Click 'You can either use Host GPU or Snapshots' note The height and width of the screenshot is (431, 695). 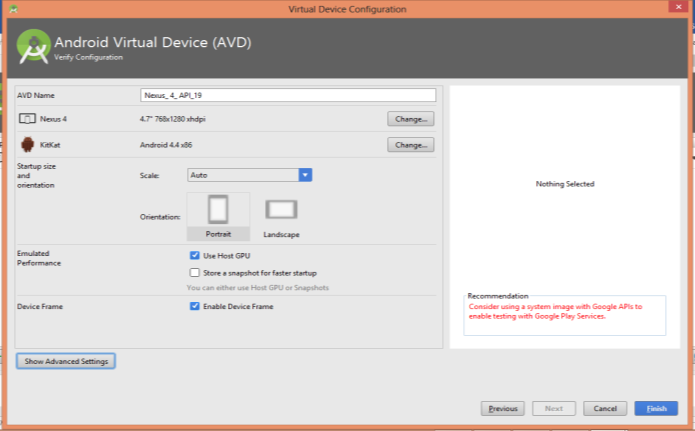click(x=258, y=288)
